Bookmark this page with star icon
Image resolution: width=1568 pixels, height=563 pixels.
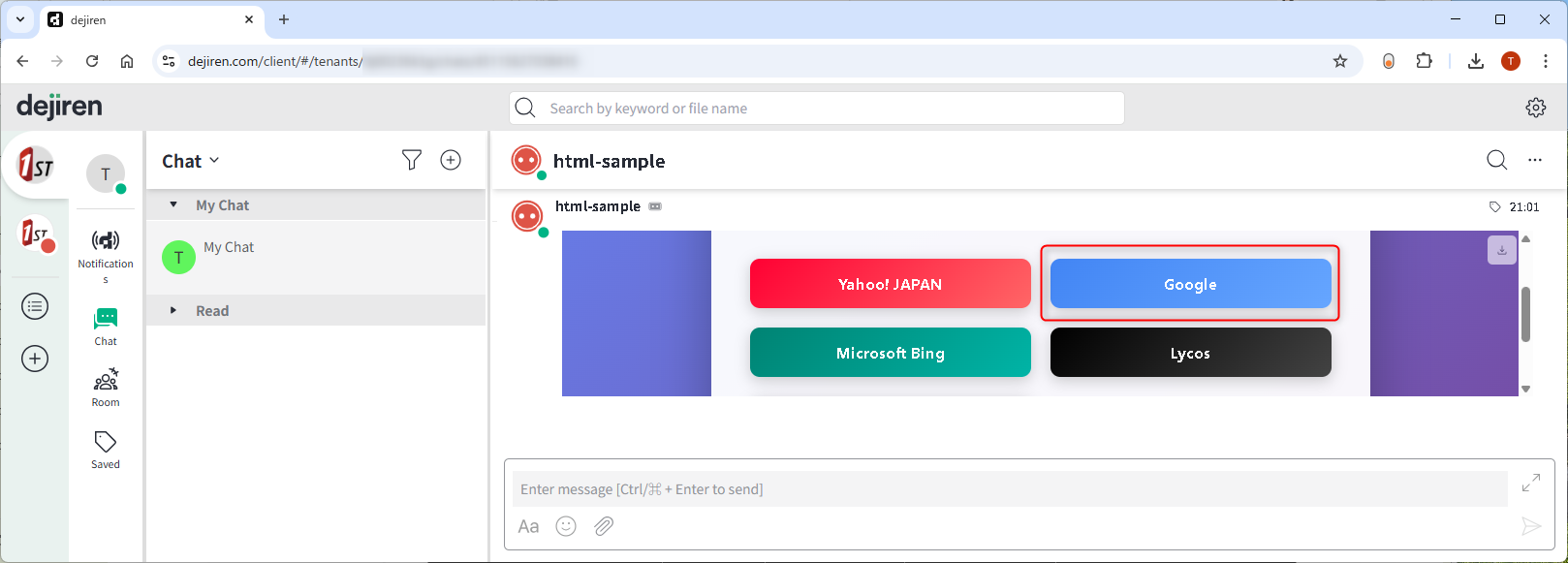(x=1340, y=61)
